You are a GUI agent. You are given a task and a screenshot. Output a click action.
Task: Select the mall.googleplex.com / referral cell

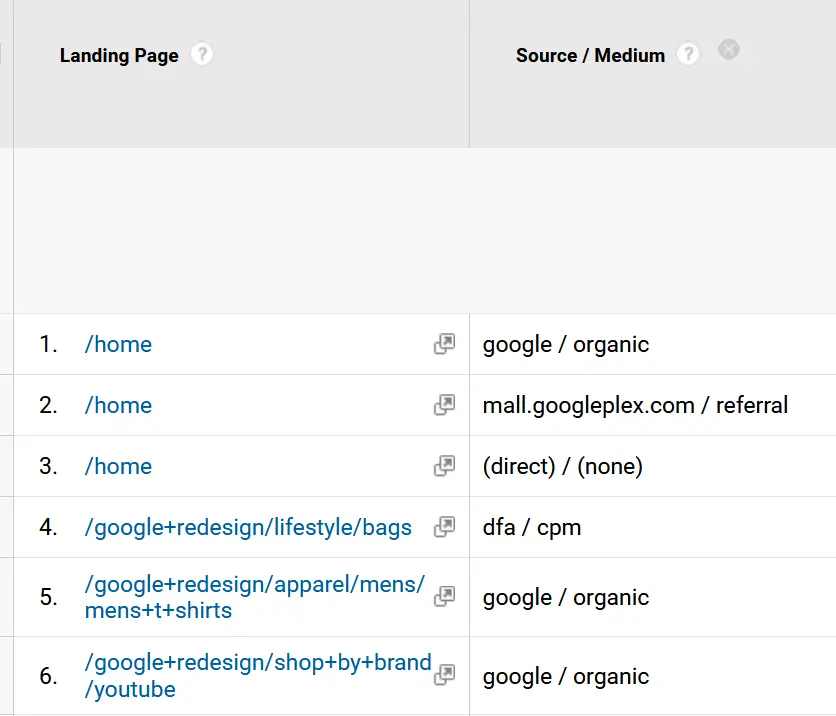point(635,405)
